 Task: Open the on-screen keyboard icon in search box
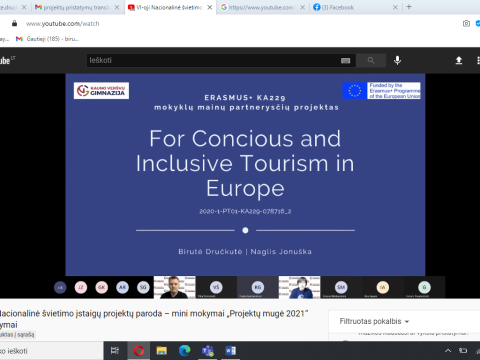click(x=345, y=61)
